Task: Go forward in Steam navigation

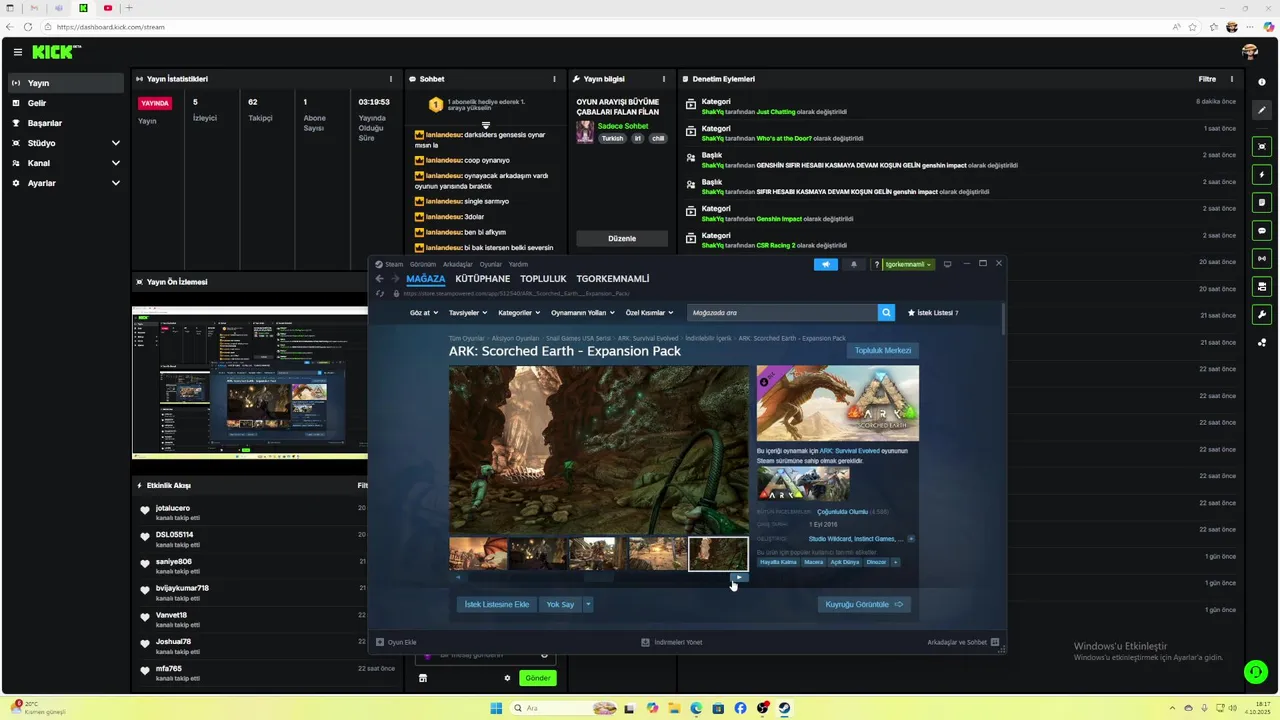Action: (395, 279)
